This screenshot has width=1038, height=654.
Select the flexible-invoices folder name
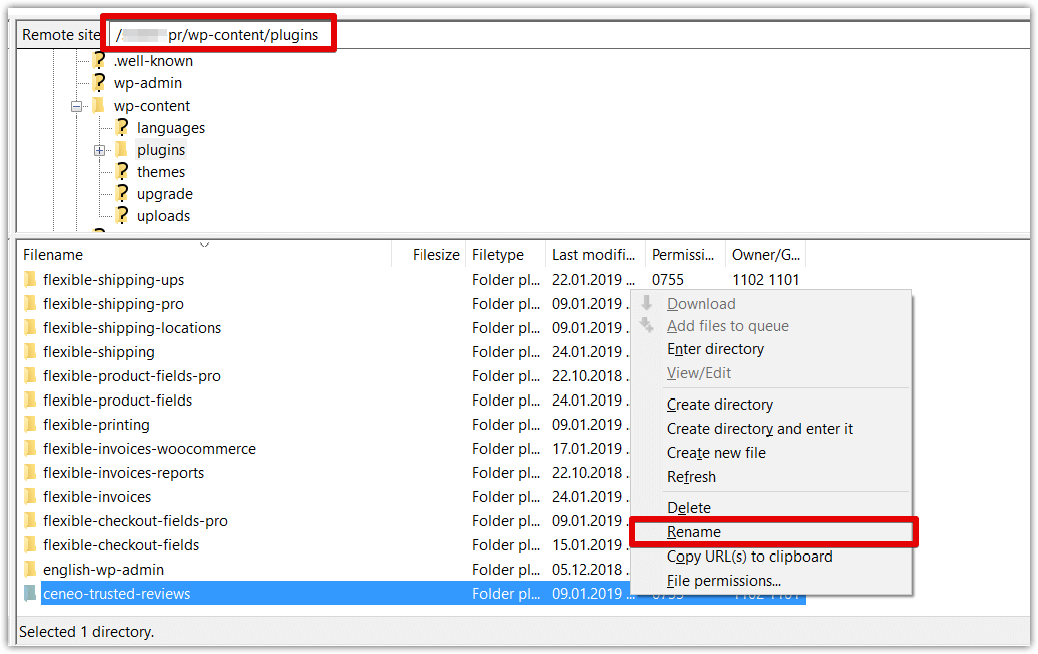pos(97,496)
